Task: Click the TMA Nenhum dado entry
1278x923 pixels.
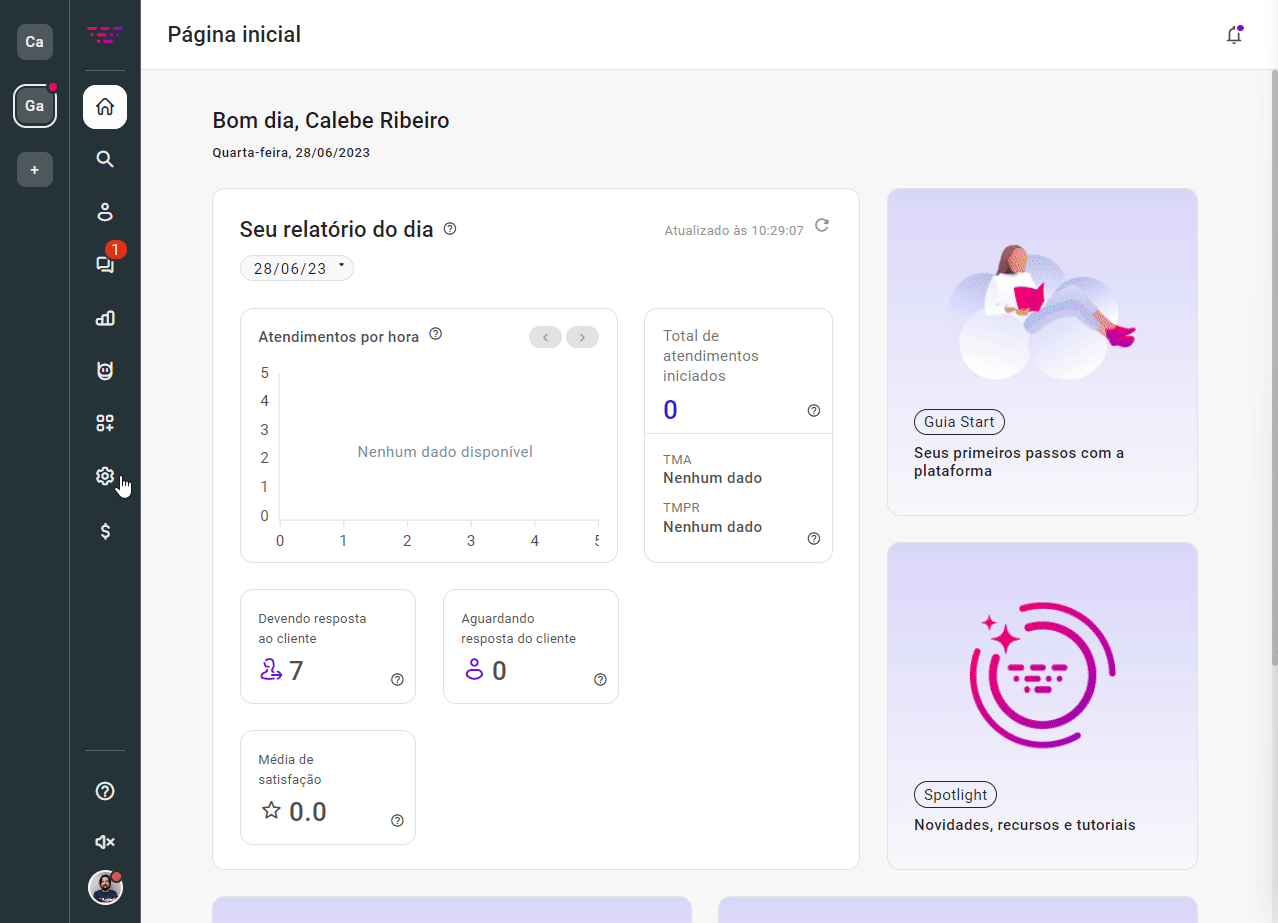Action: (x=712, y=469)
